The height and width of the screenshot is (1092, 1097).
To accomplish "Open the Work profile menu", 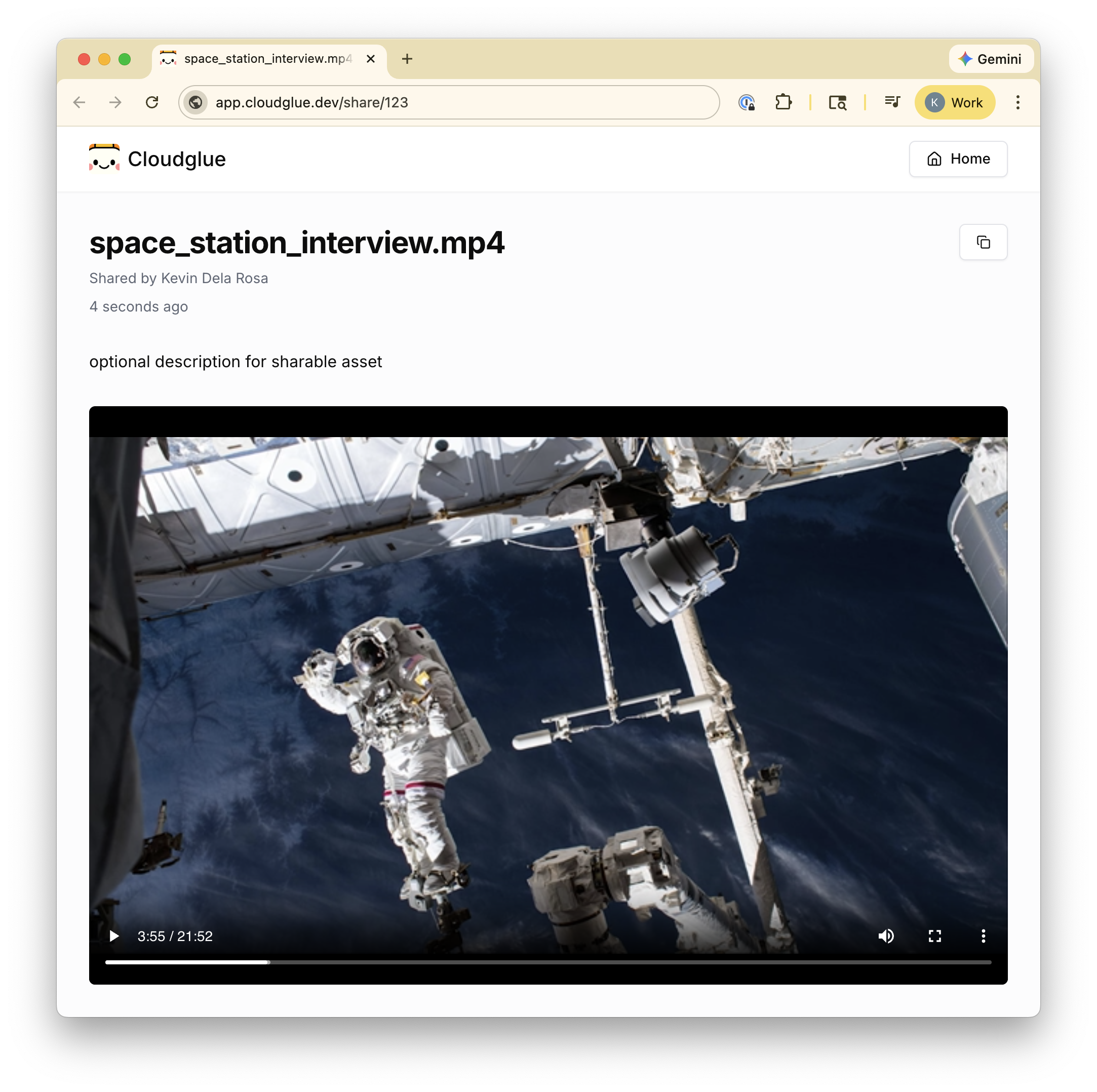I will tap(955, 103).
